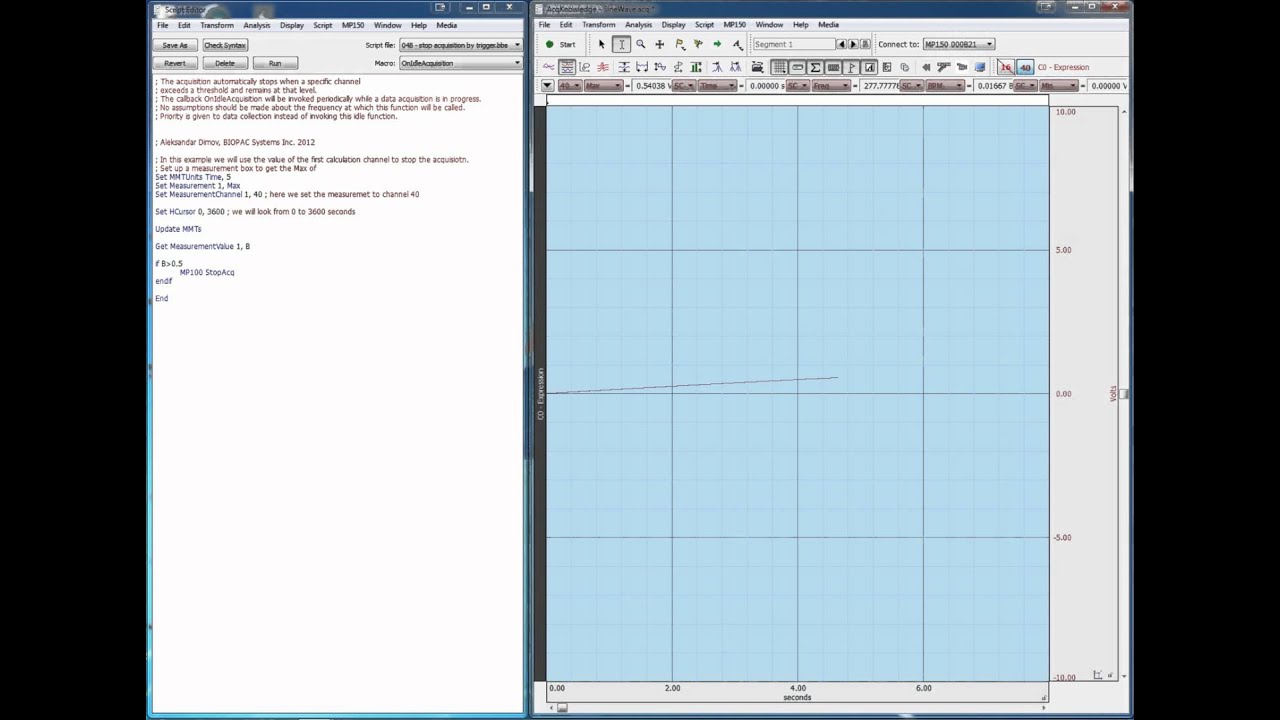Open File menu in Script Editor
This screenshot has width=1280, height=720.
[x=162, y=25]
